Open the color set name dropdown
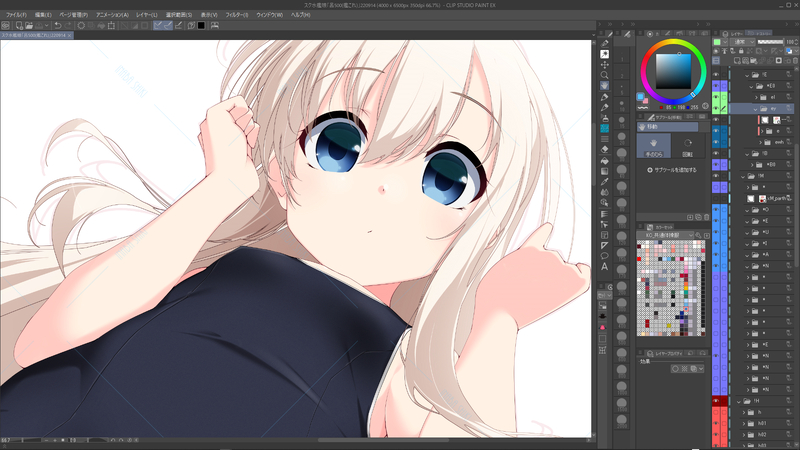The width and height of the screenshot is (800, 450). tap(665, 235)
